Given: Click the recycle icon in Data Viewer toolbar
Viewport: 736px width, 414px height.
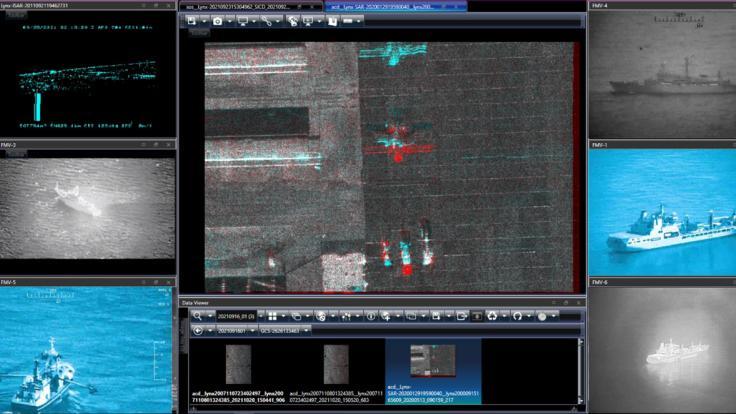Looking at the screenshot, I should (492, 316).
